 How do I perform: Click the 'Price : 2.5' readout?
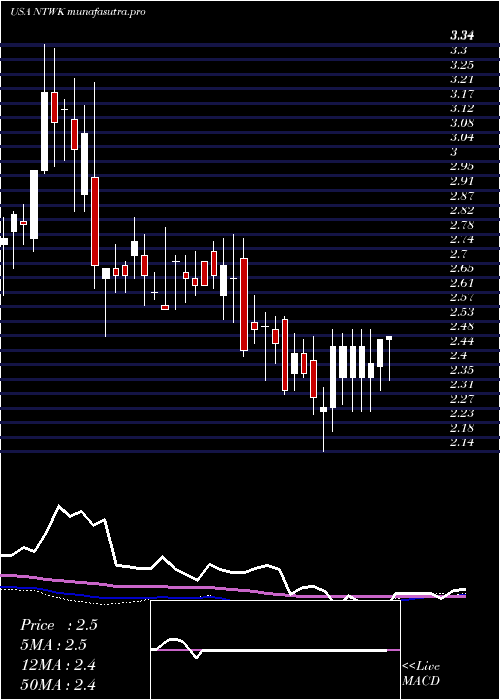58,625
